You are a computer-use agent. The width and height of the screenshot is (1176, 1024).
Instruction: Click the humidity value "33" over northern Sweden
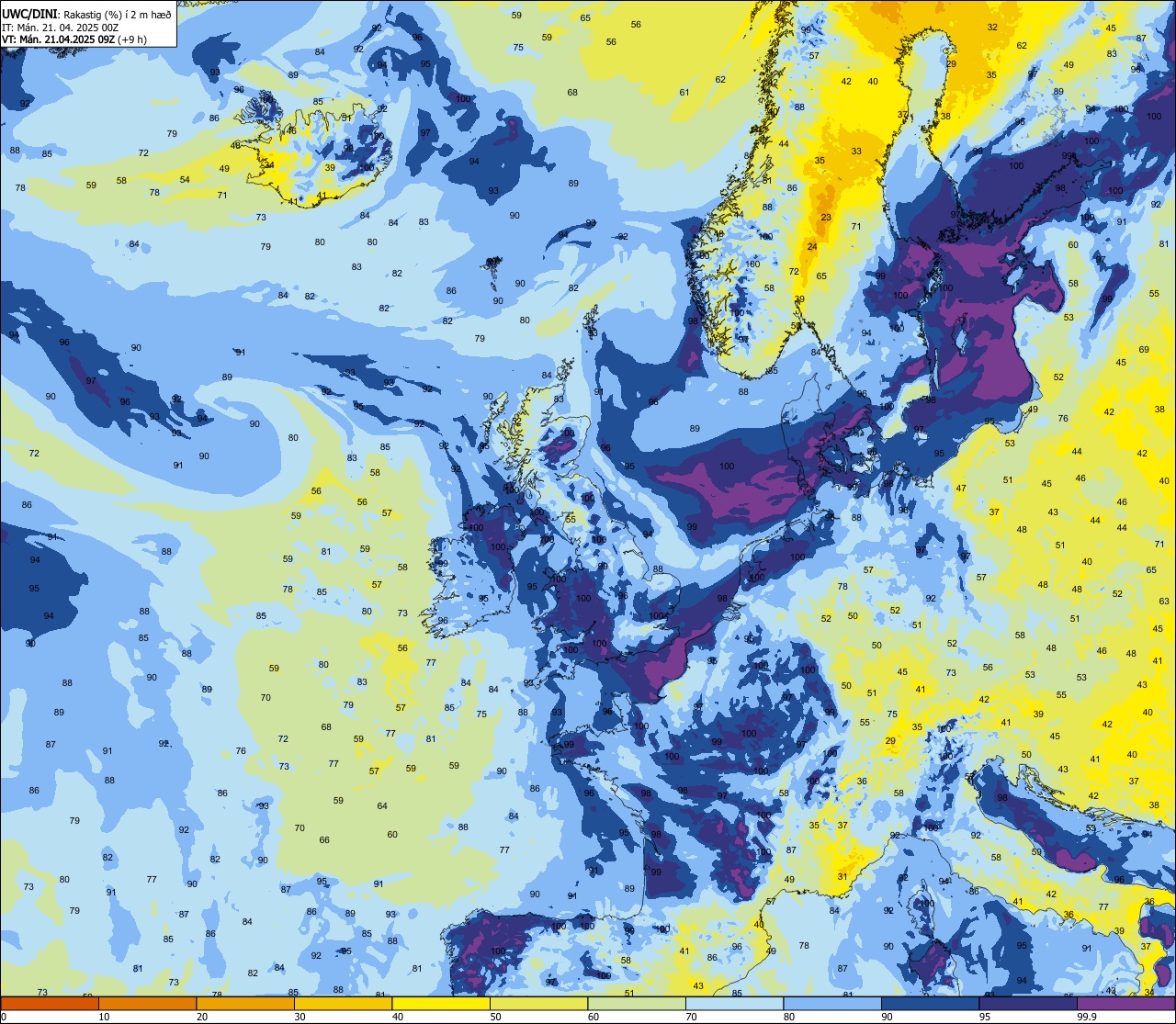pyautogui.click(x=856, y=152)
